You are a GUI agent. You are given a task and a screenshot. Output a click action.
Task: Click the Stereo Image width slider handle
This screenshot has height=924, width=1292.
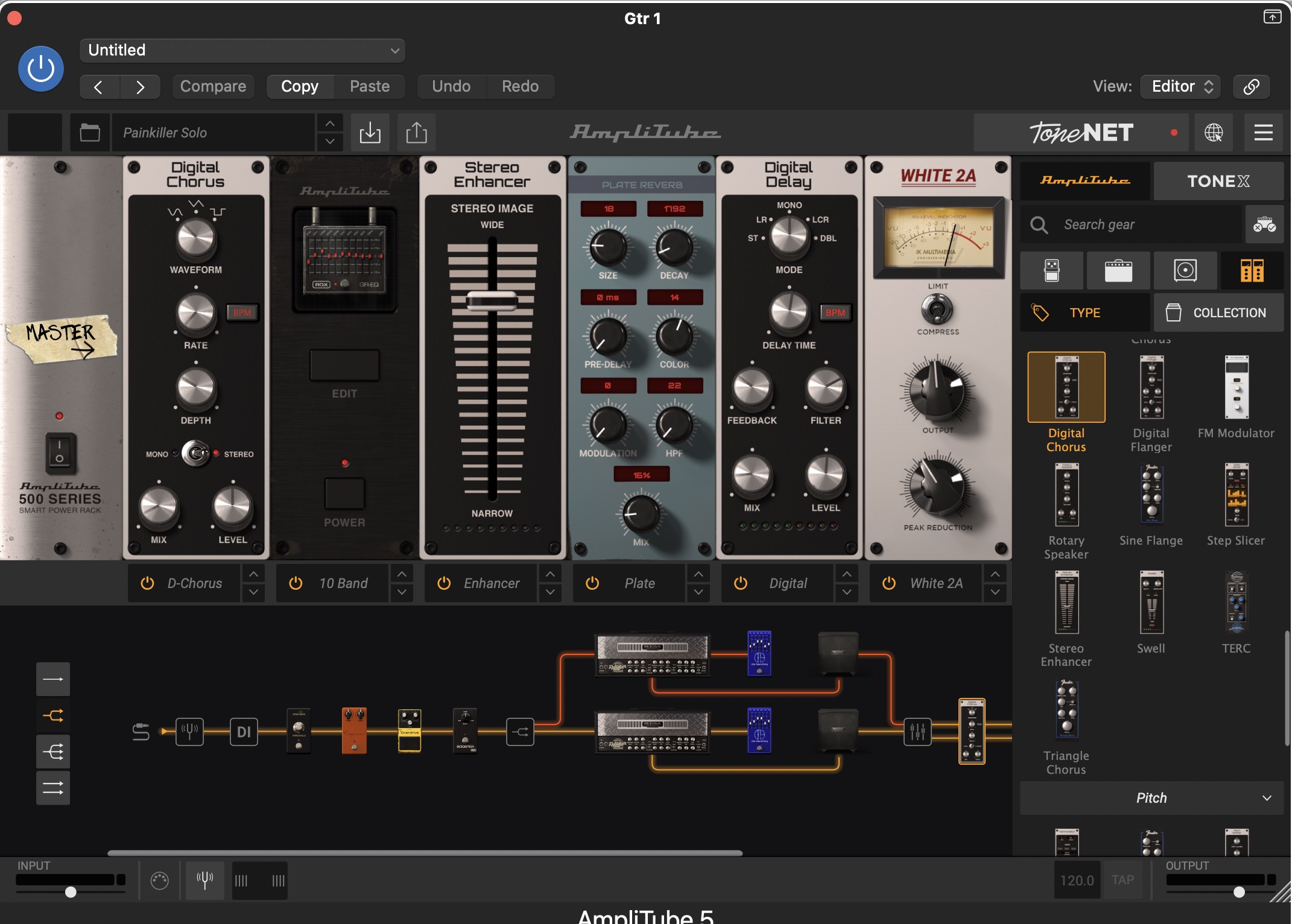[x=492, y=300]
